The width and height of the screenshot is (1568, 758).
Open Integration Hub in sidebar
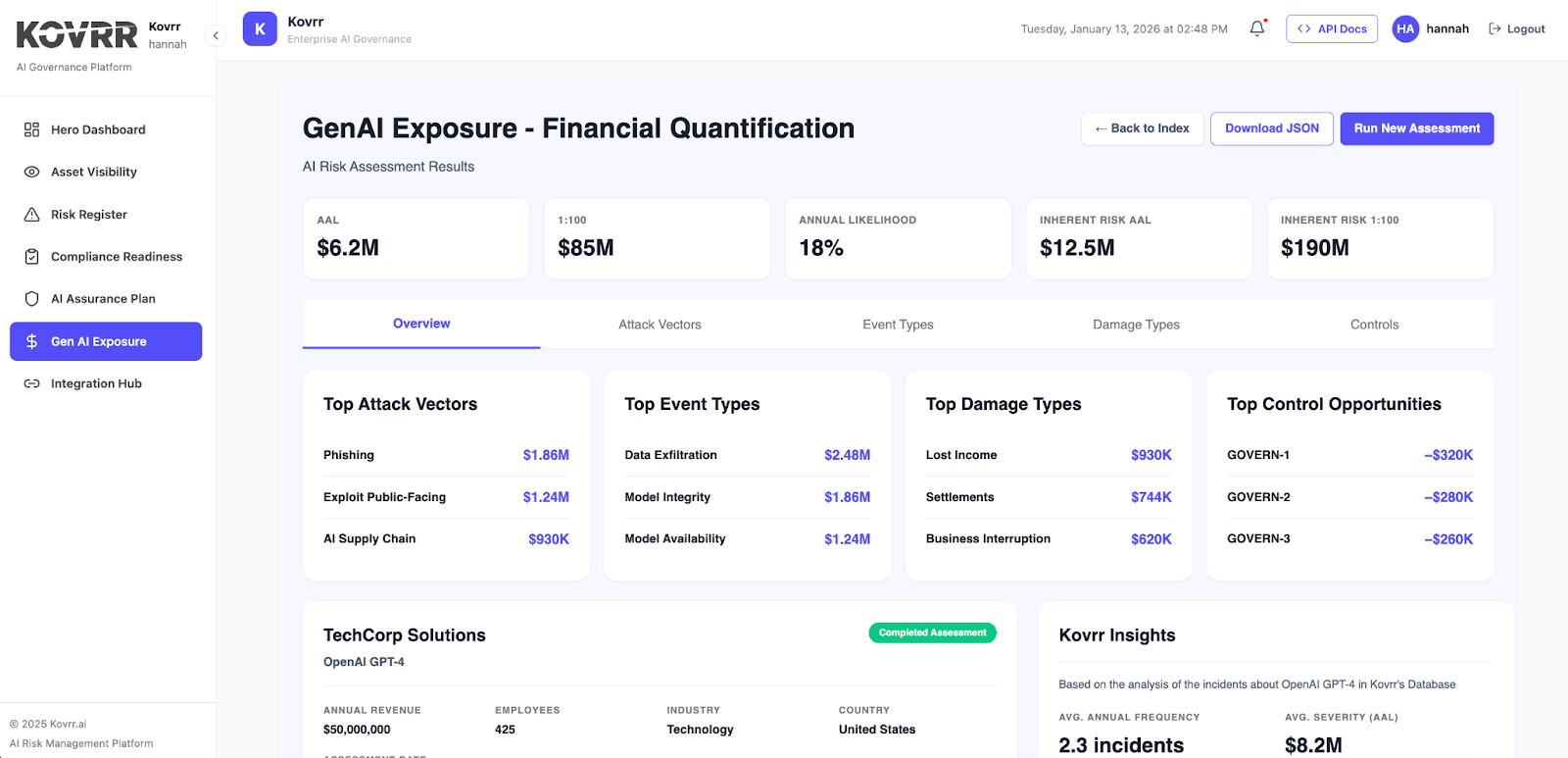click(106, 383)
